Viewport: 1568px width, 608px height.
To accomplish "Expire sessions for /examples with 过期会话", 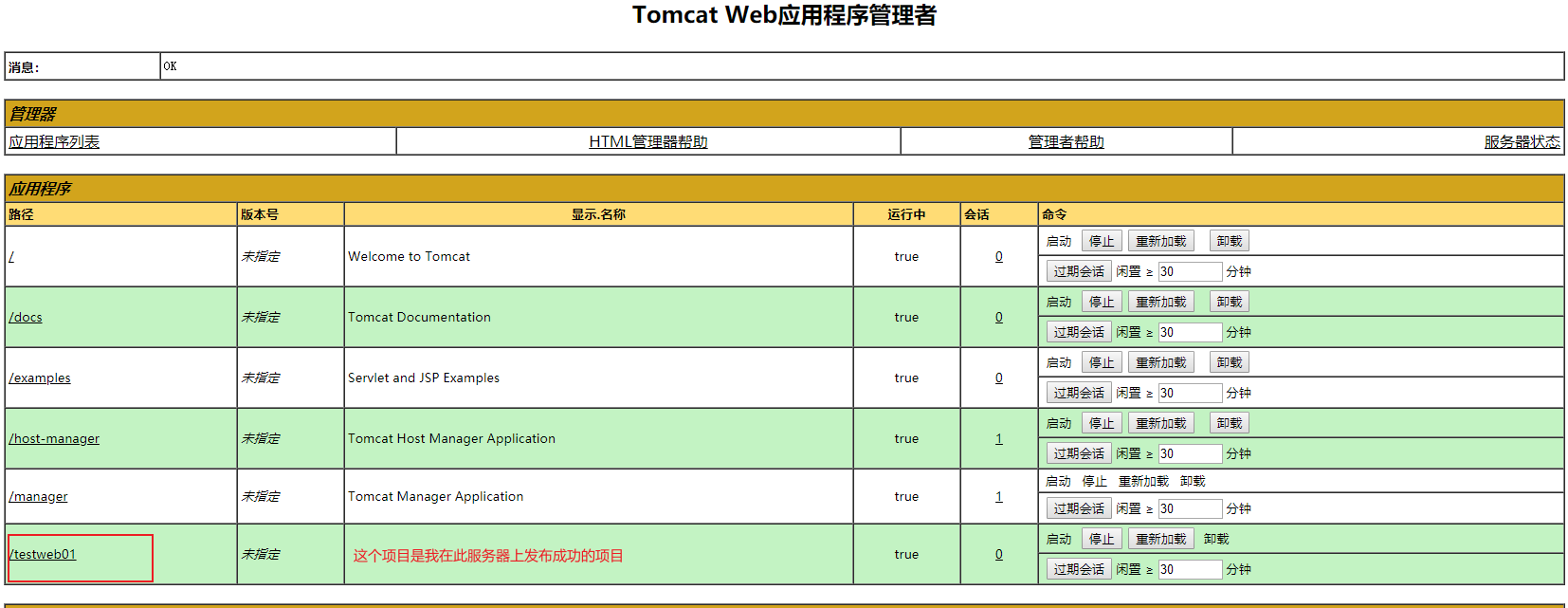I will coord(1079,393).
